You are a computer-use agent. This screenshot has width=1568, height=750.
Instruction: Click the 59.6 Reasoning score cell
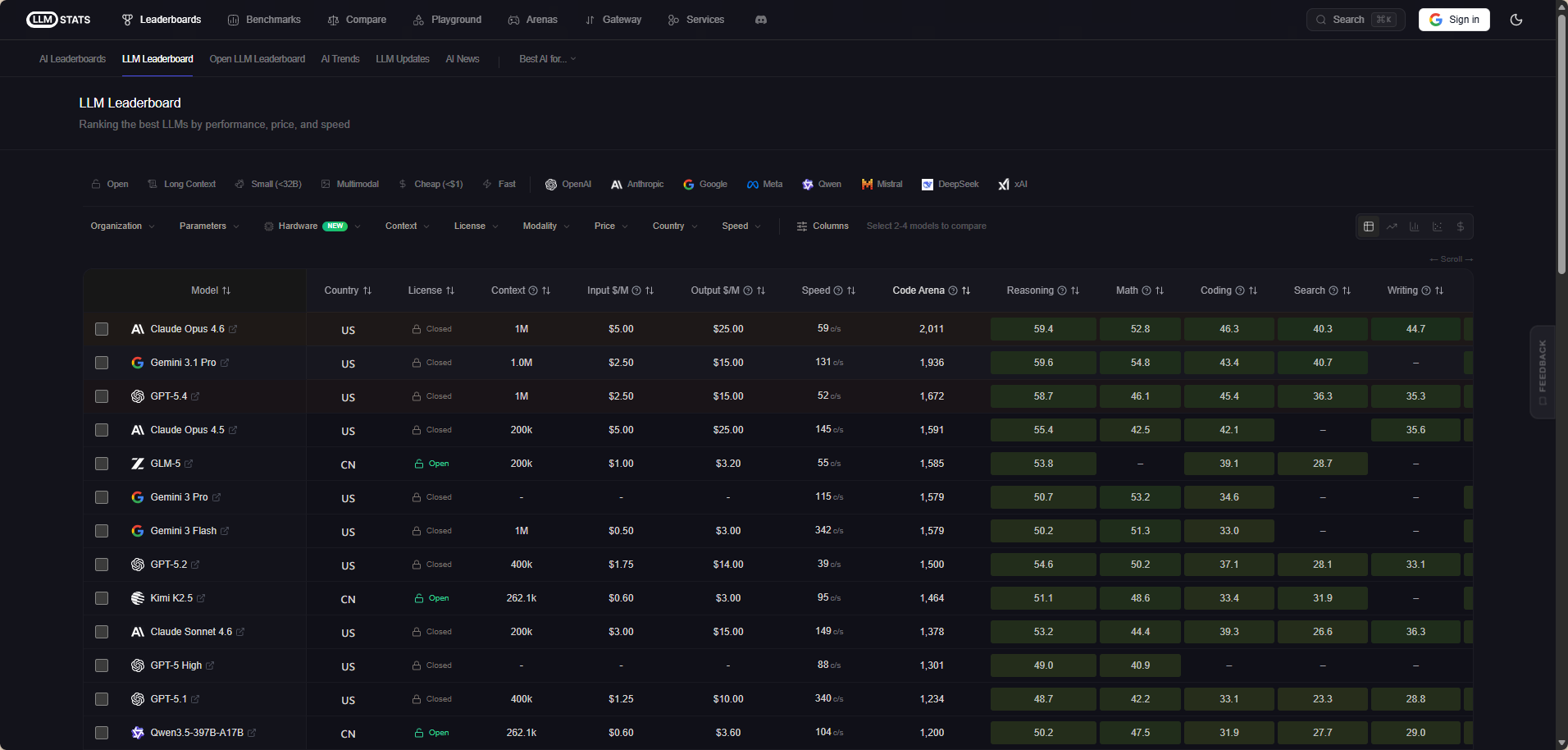click(1043, 363)
